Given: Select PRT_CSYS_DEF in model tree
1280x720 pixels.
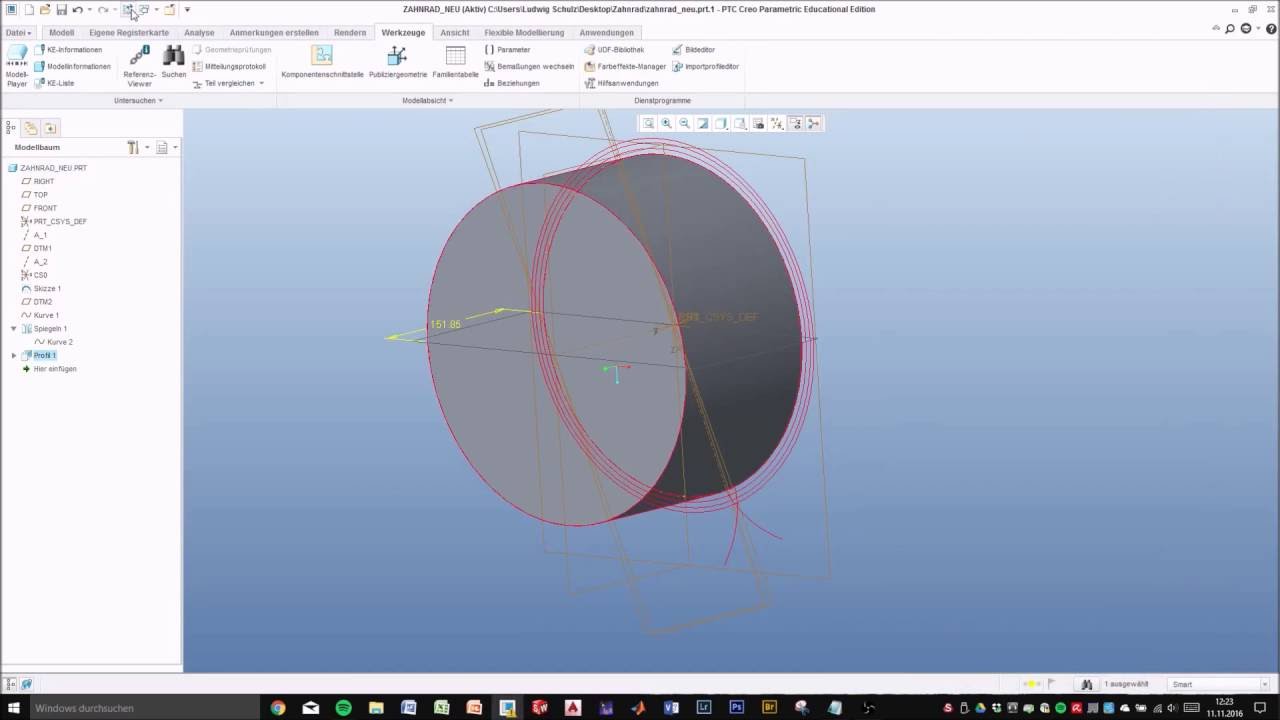Looking at the screenshot, I should point(54,221).
